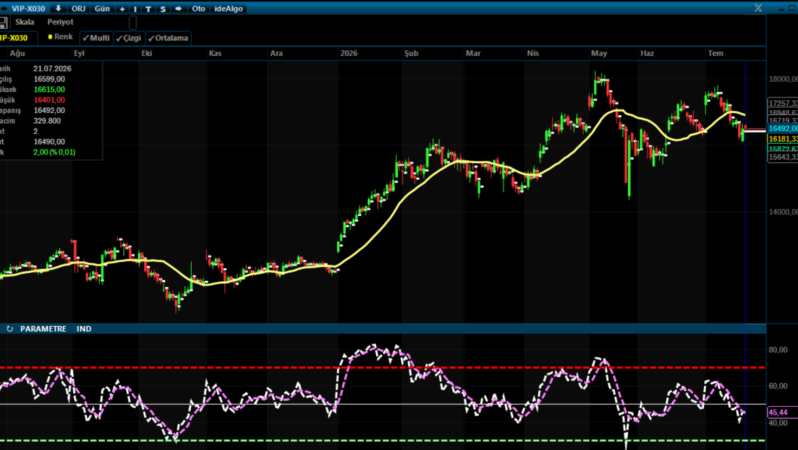Click the ideAlgo button
This screenshot has width=798, height=450.
[x=229, y=9]
